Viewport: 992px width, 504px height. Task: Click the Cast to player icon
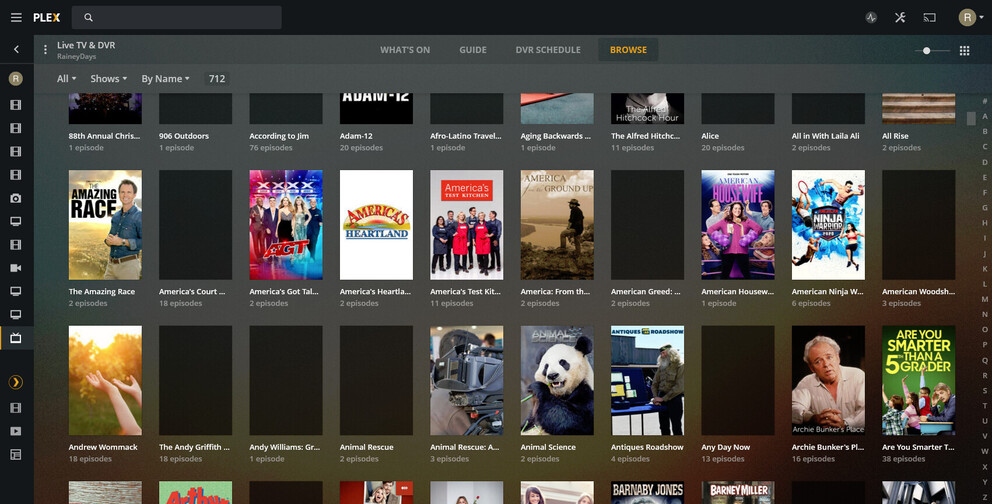929,18
